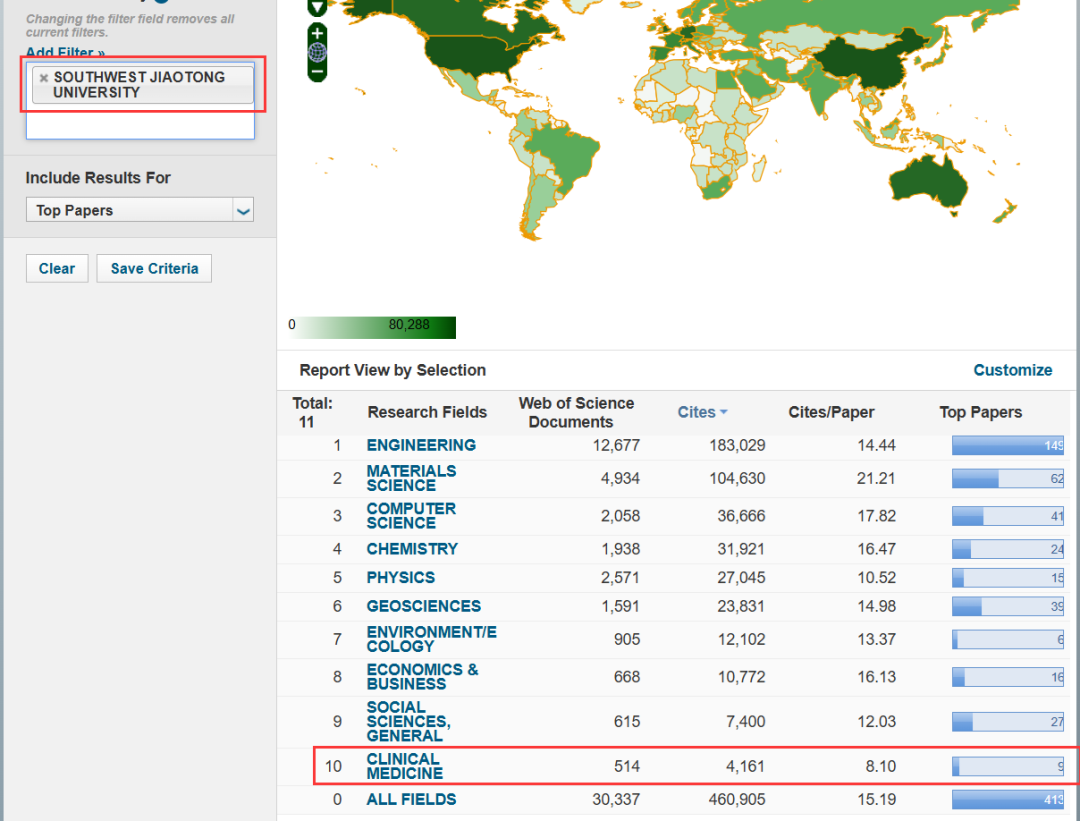Image resolution: width=1080 pixels, height=821 pixels.
Task: Reset map view with the globe icon
Action: click(317, 52)
